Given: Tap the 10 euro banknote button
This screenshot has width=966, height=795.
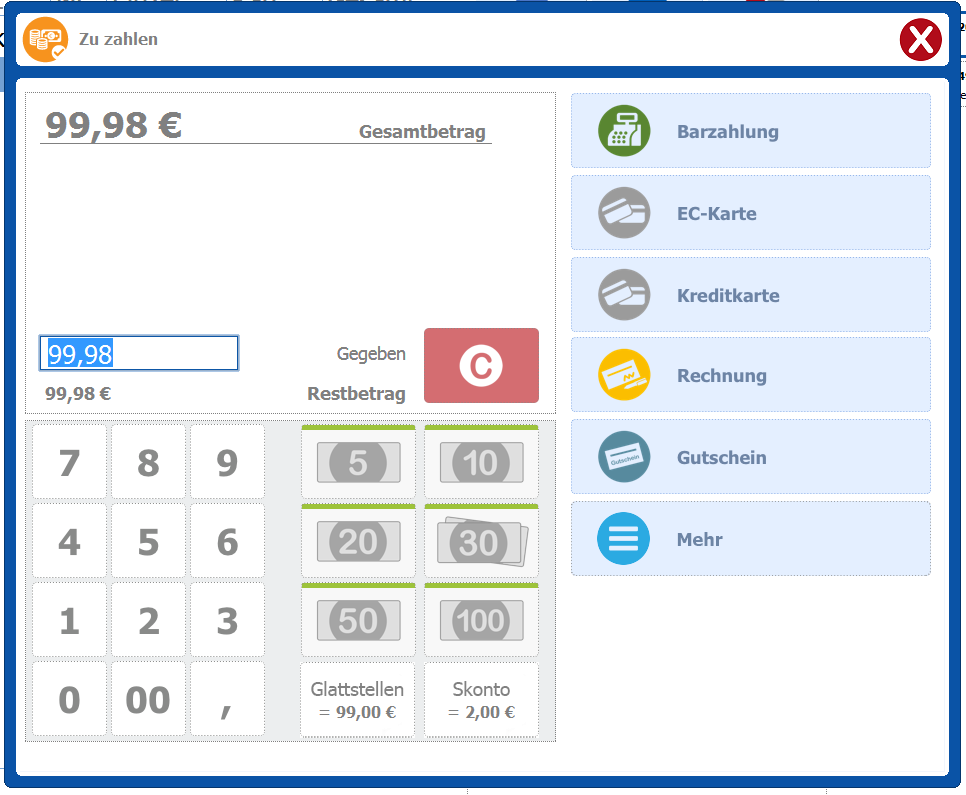Looking at the screenshot, I should click(x=481, y=463).
